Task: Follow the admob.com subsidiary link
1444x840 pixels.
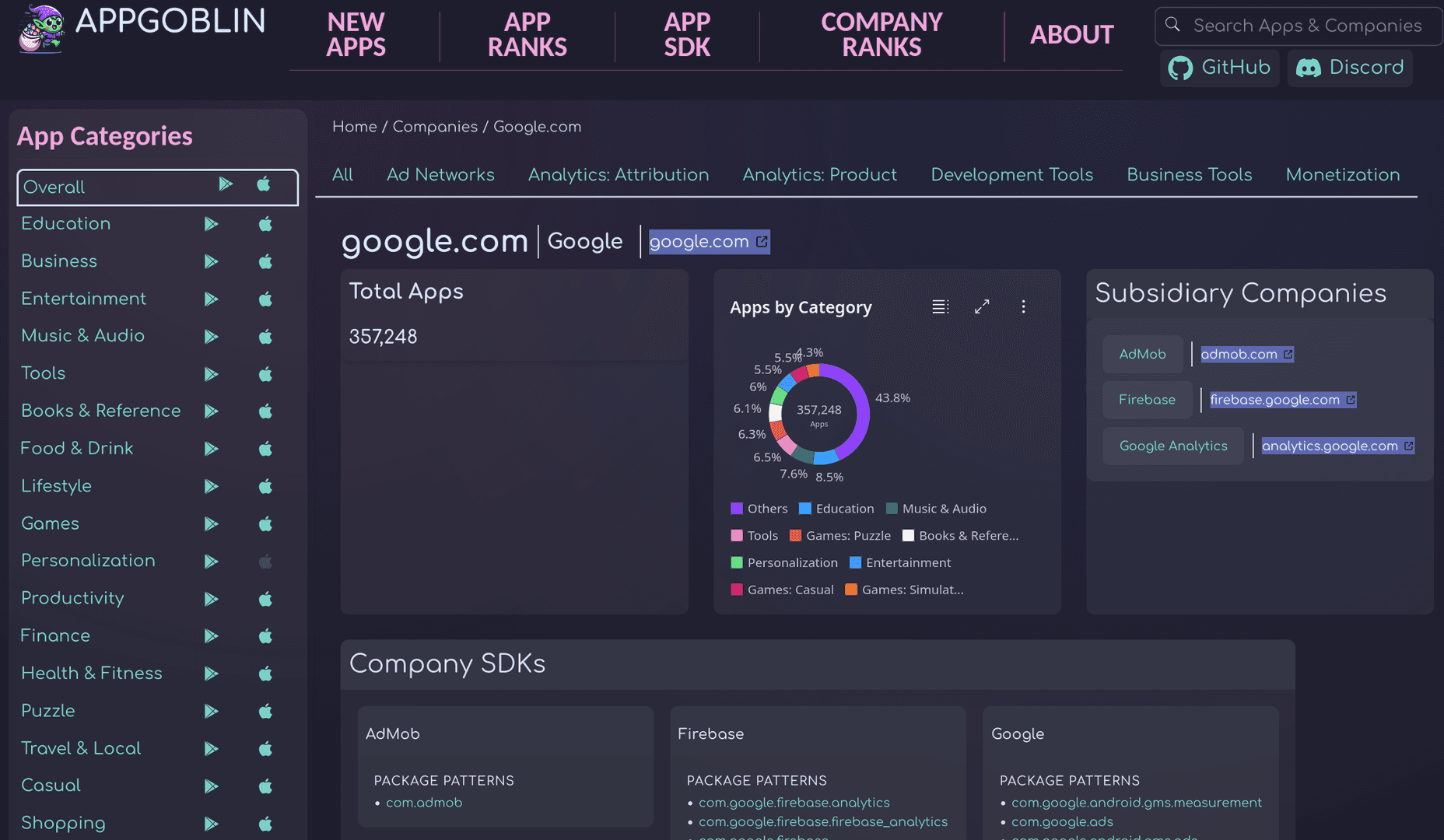Action: 1240,354
